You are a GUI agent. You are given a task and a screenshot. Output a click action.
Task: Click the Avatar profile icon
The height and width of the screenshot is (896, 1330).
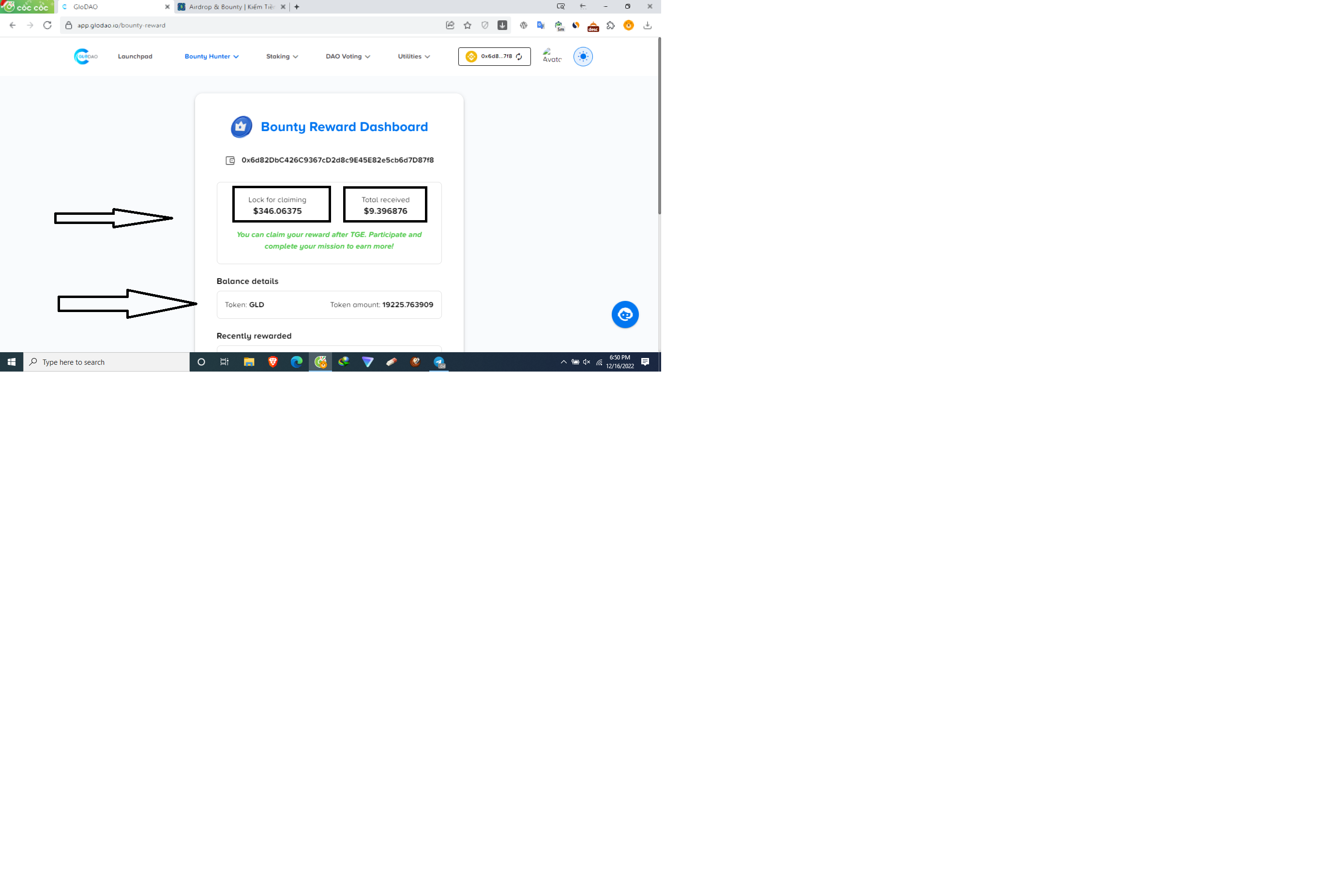[550, 55]
